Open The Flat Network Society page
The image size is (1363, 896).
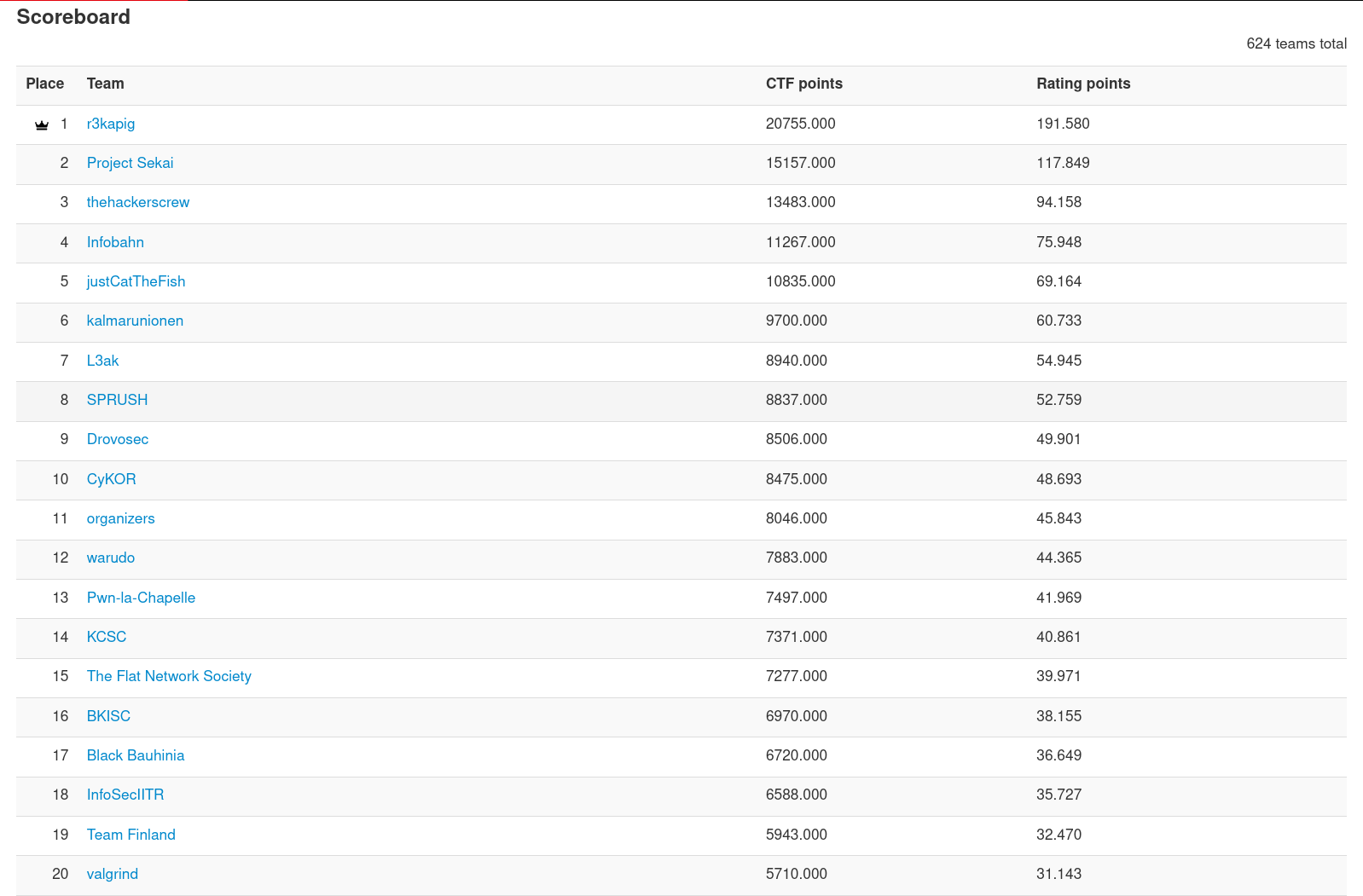169,676
